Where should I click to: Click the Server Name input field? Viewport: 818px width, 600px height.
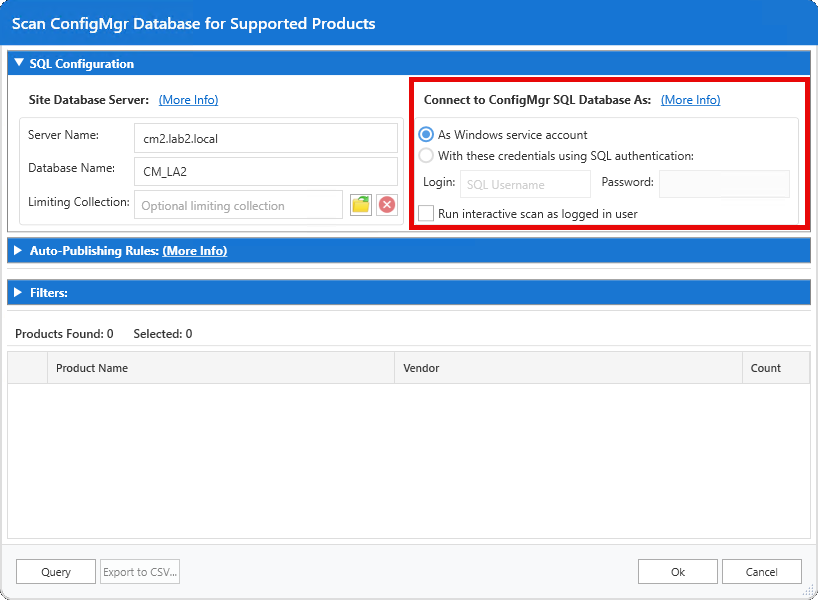point(265,137)
